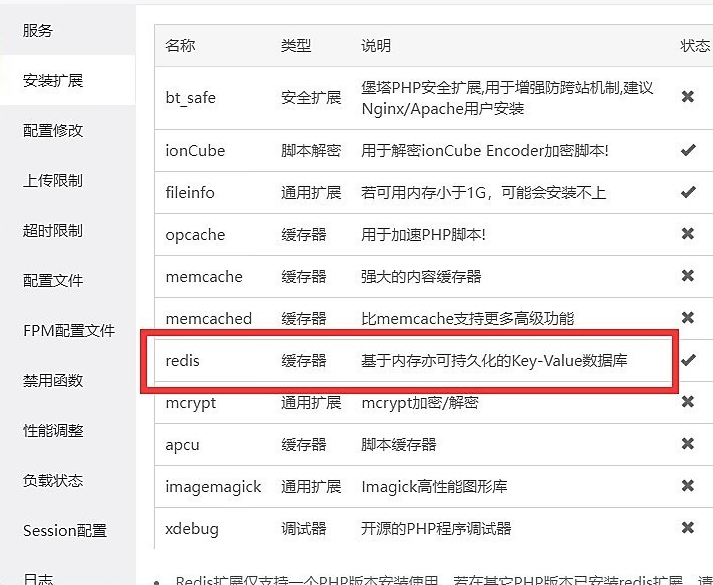Select the memcache name cell
The width and height of the screenshot is (713, 585).
204,276
